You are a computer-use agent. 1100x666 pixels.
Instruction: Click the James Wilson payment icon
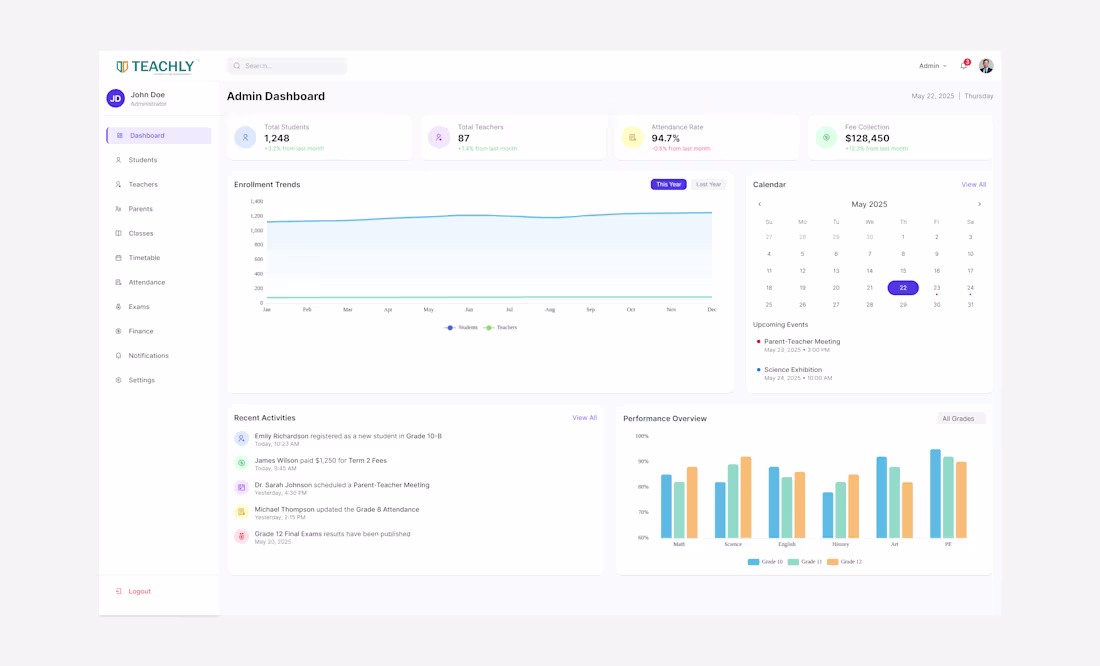tap(241, 463)
